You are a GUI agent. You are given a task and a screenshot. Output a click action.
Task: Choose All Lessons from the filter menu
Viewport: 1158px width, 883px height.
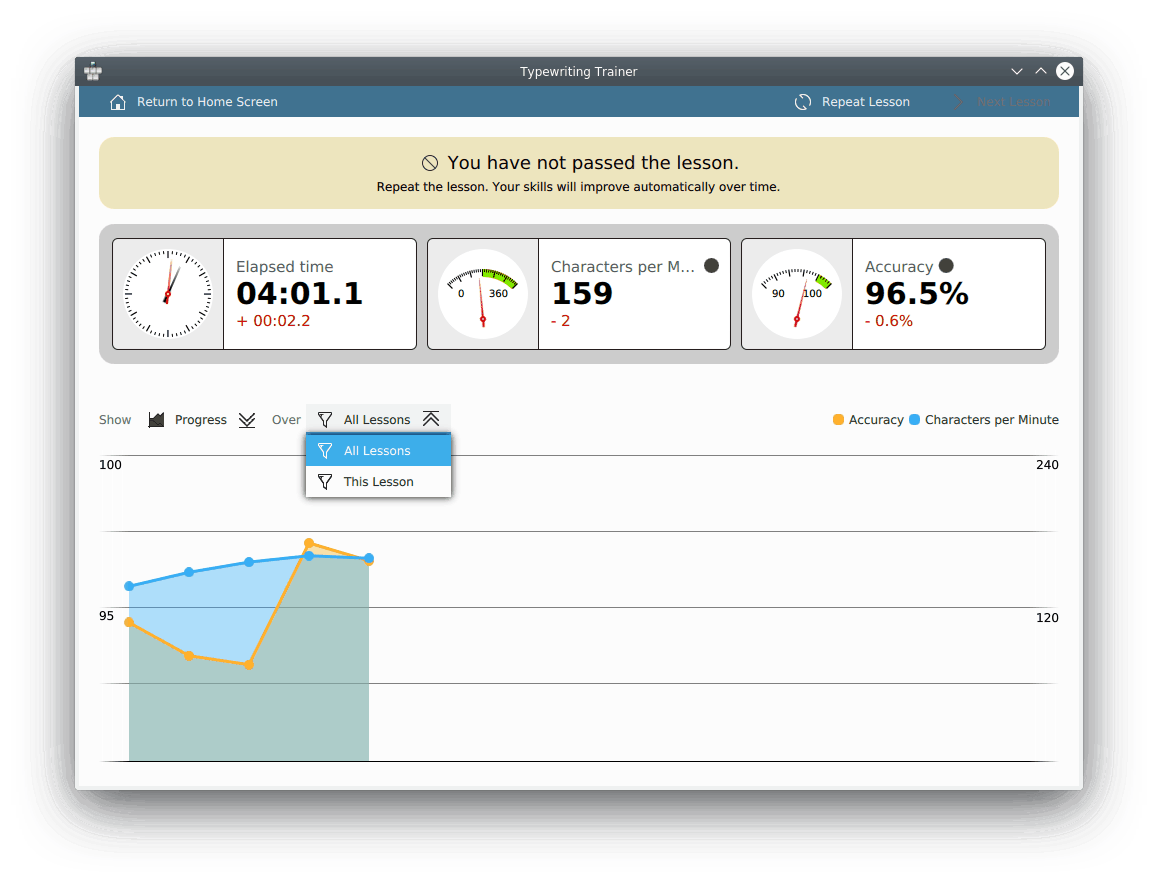pos(378,450)
